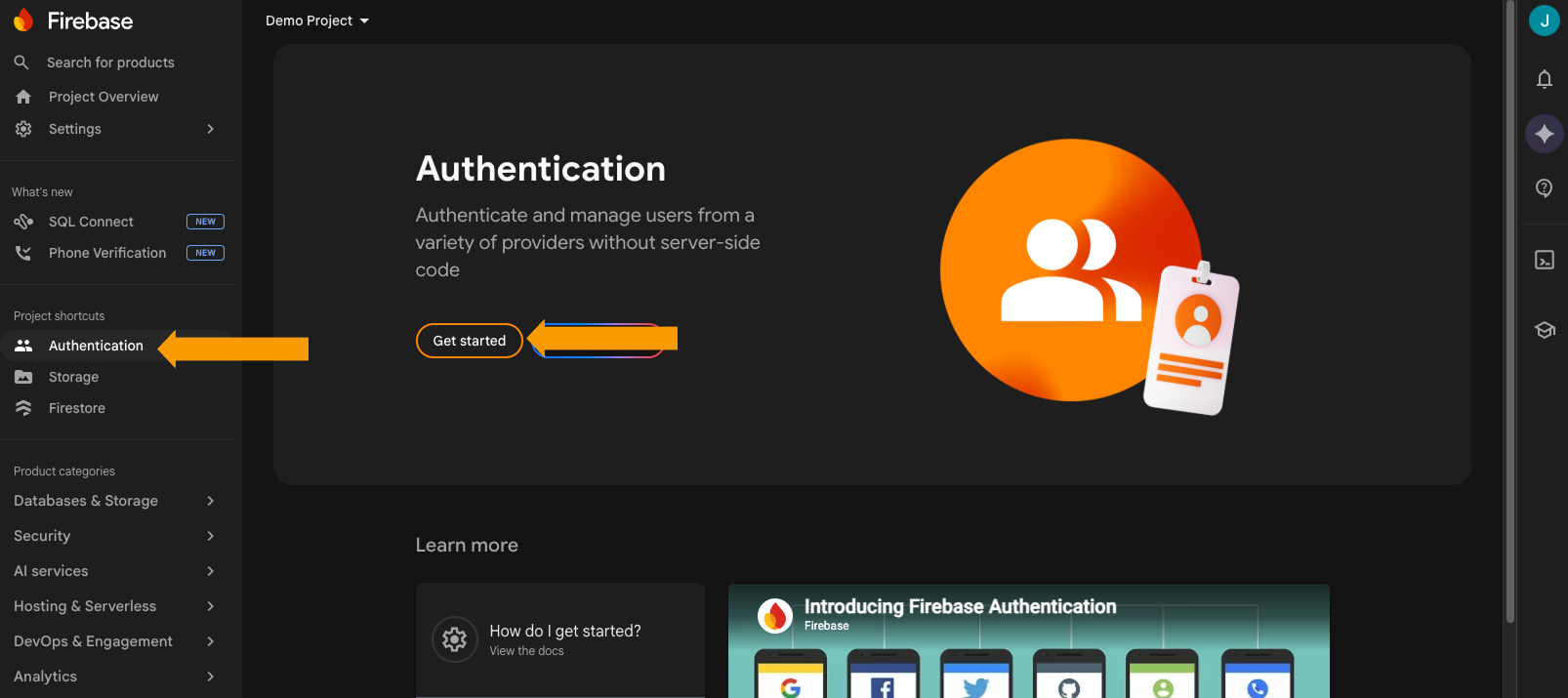1568x698 pixels.
Task: Click 'Introducing Firebase Authentication' video title
Action: click(960, 606)
